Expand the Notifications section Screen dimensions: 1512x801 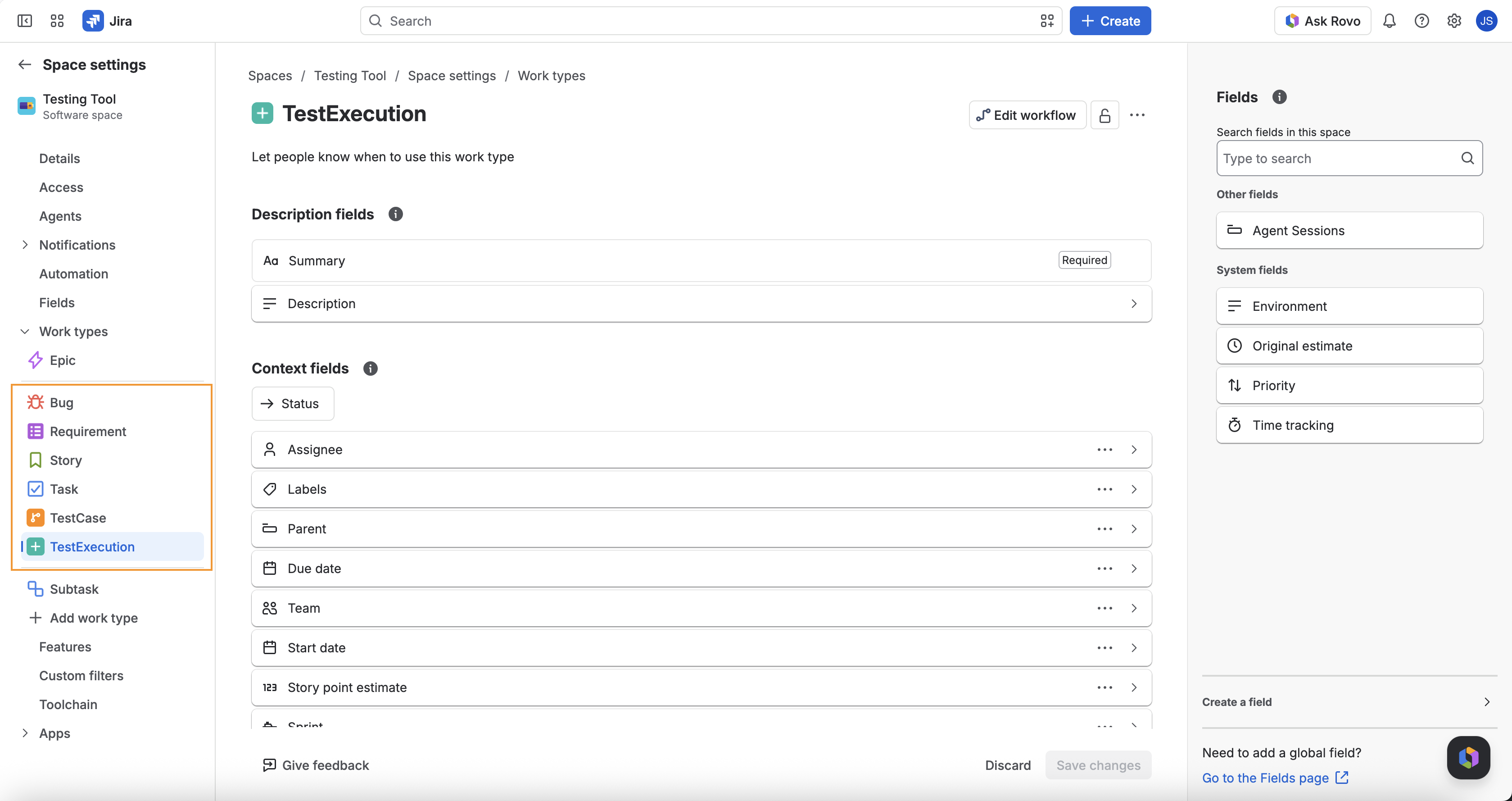pos(25,245)
